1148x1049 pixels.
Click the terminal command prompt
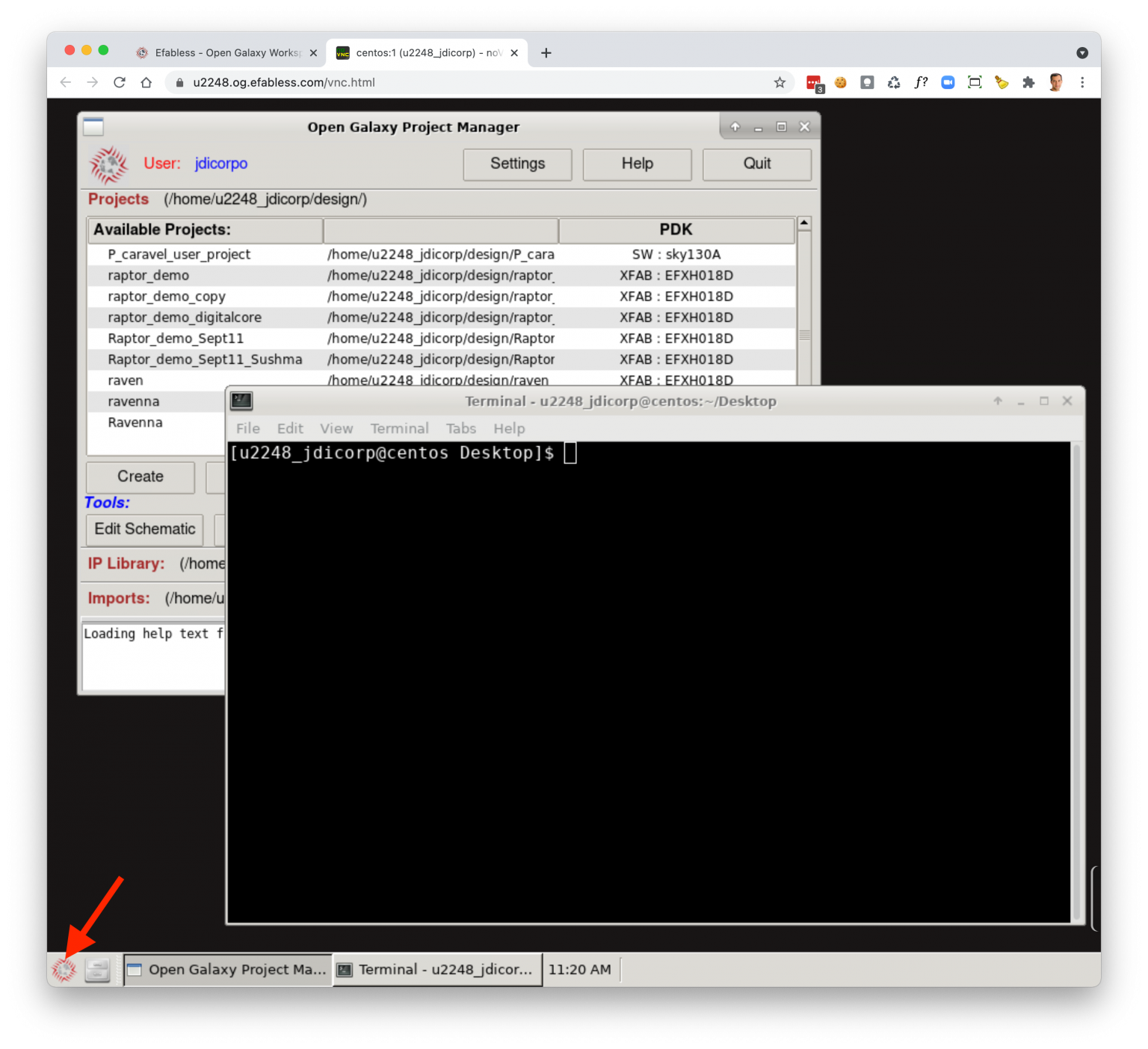coord(392,453)
